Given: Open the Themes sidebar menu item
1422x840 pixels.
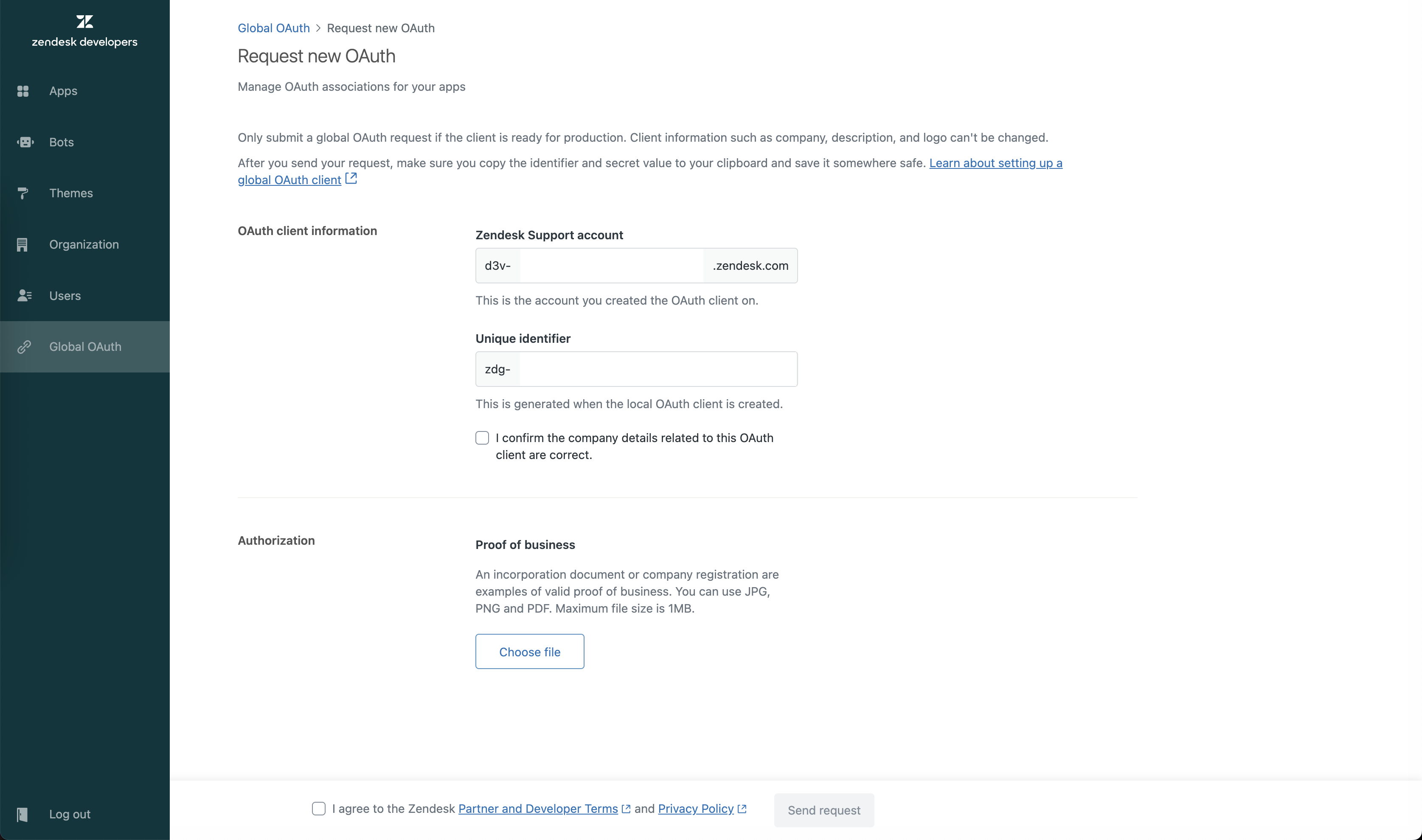Looking at the screenshot, I should tap(71, 193).
